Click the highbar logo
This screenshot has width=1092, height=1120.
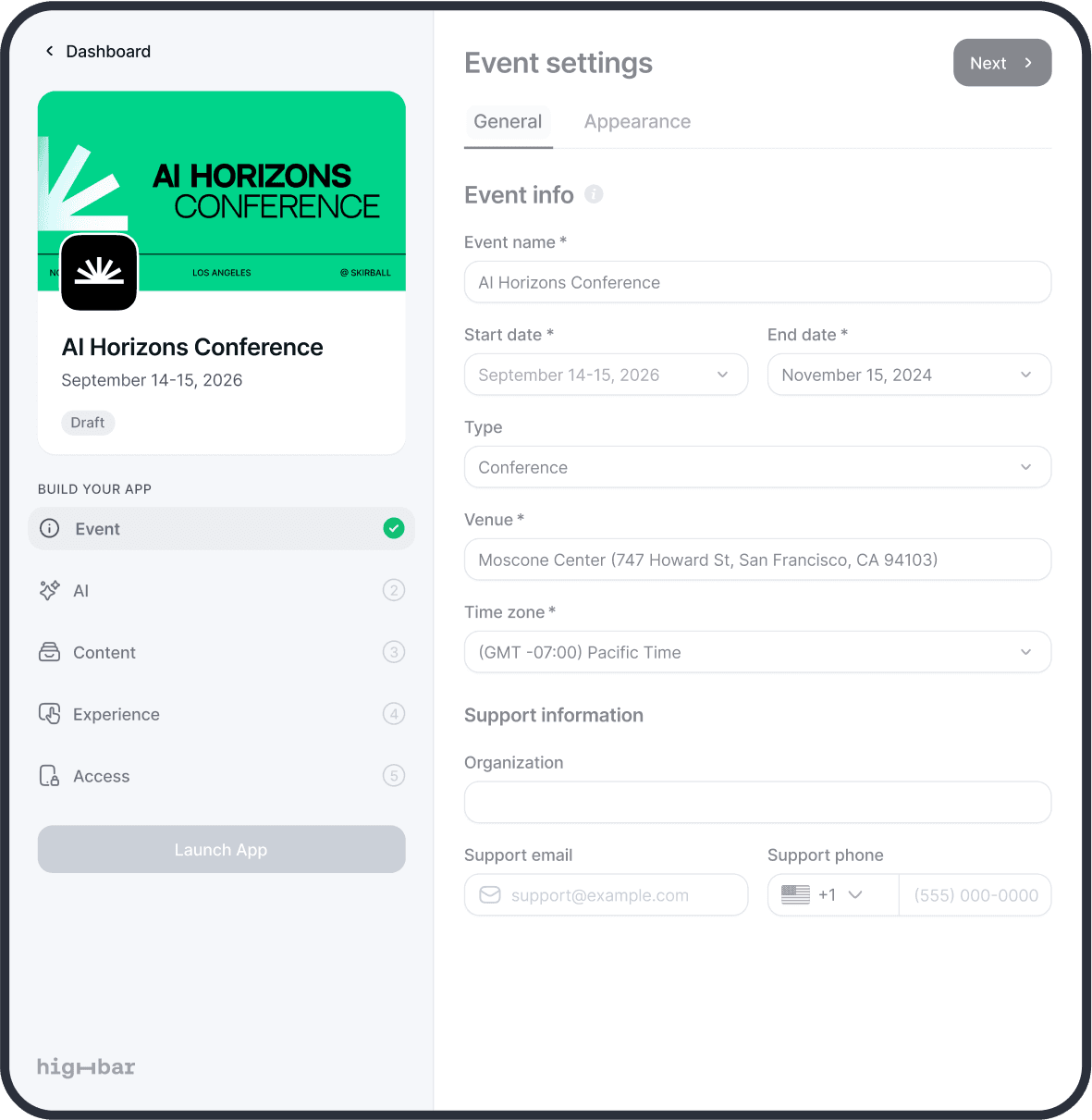click(x=85, y=1066)
